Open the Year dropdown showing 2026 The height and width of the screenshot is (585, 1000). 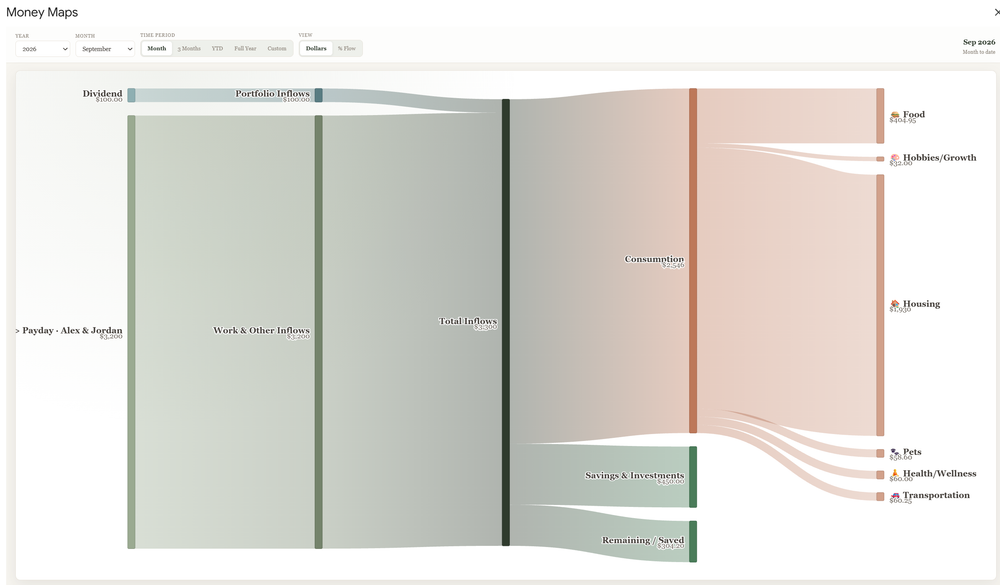click(43, 48)
